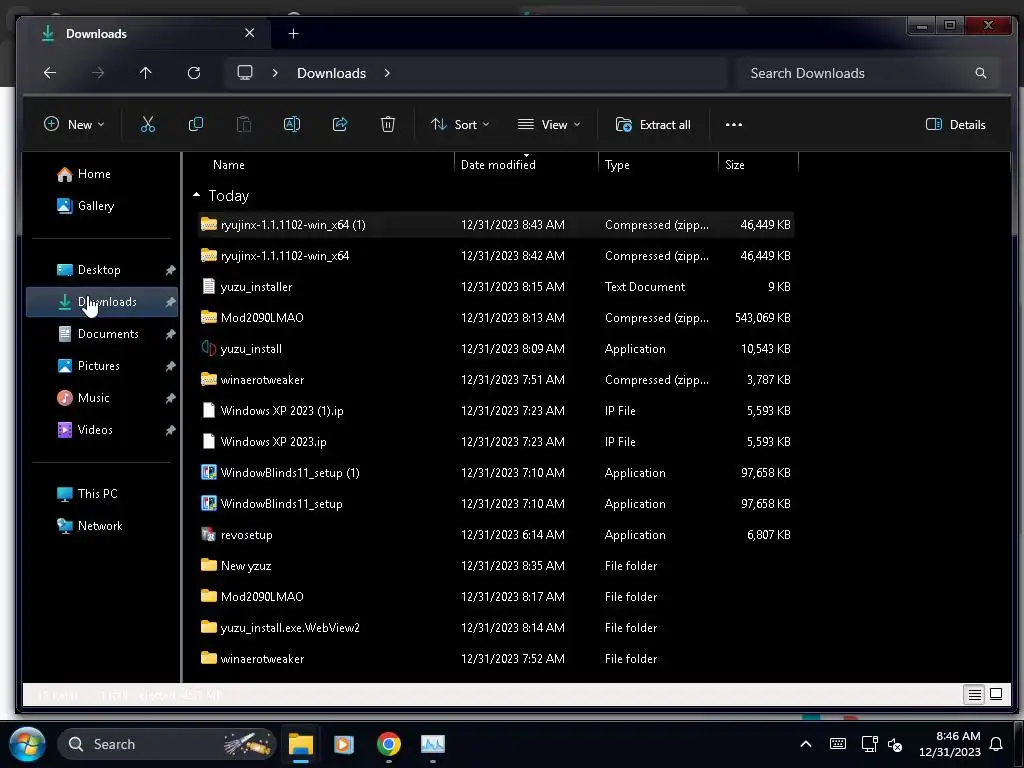Image resolution: width=1024 pixels, height=768 pixels.
Task: Expand chevron before Downloads in address bar
Action: 275,73
